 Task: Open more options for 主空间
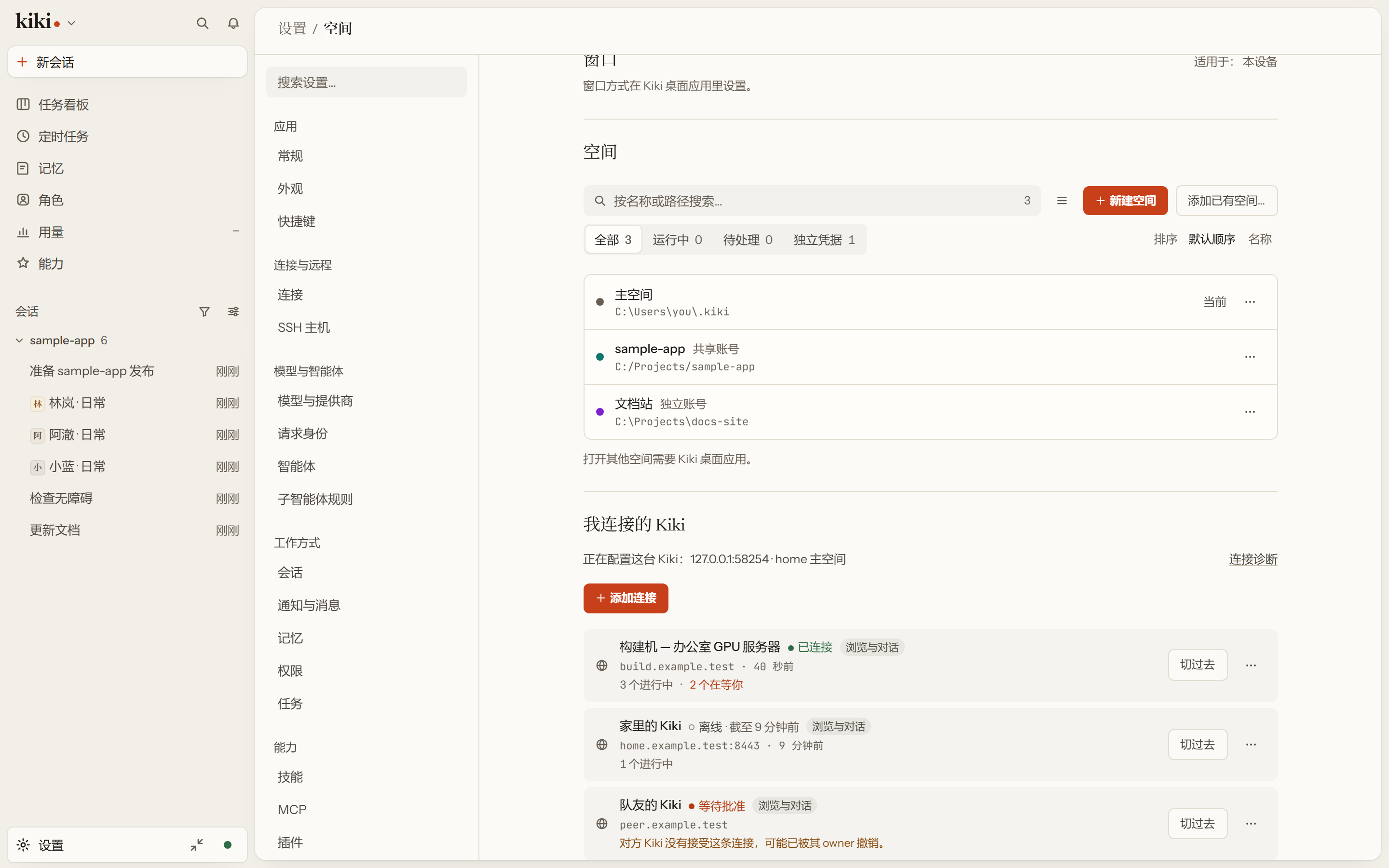[1250, 302]
